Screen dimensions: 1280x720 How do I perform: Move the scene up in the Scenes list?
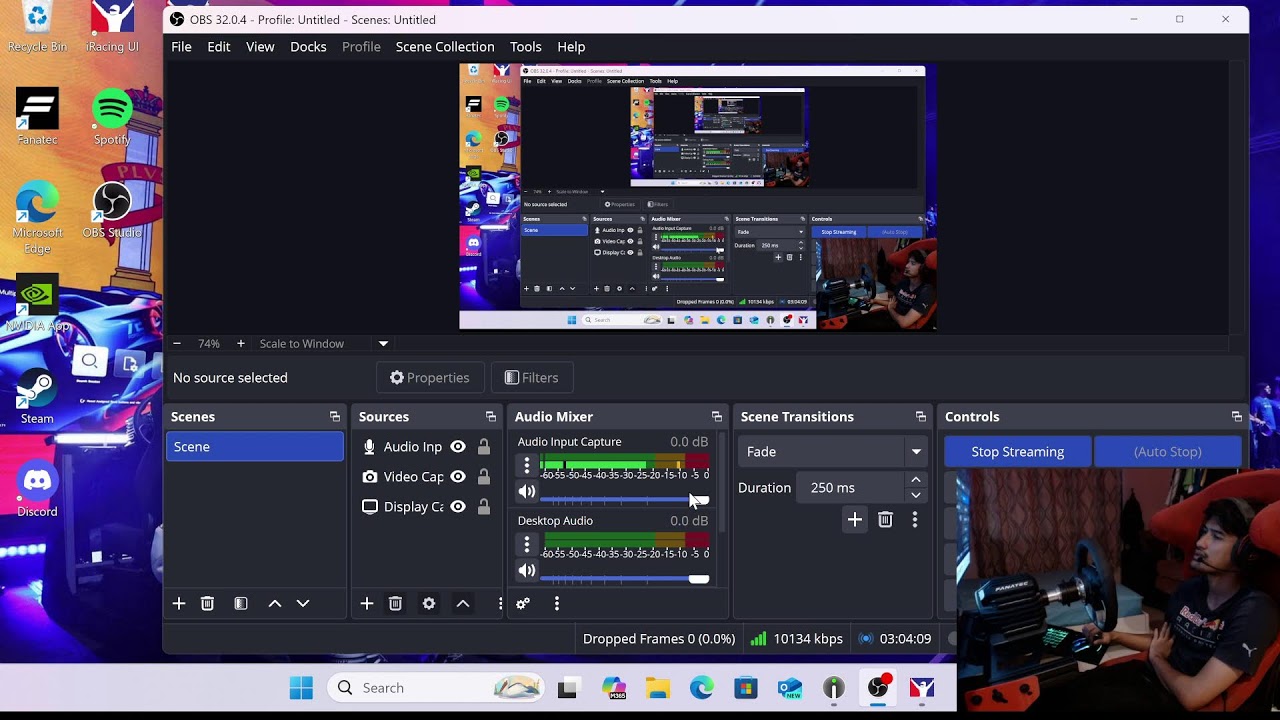(x=275, y=604)
